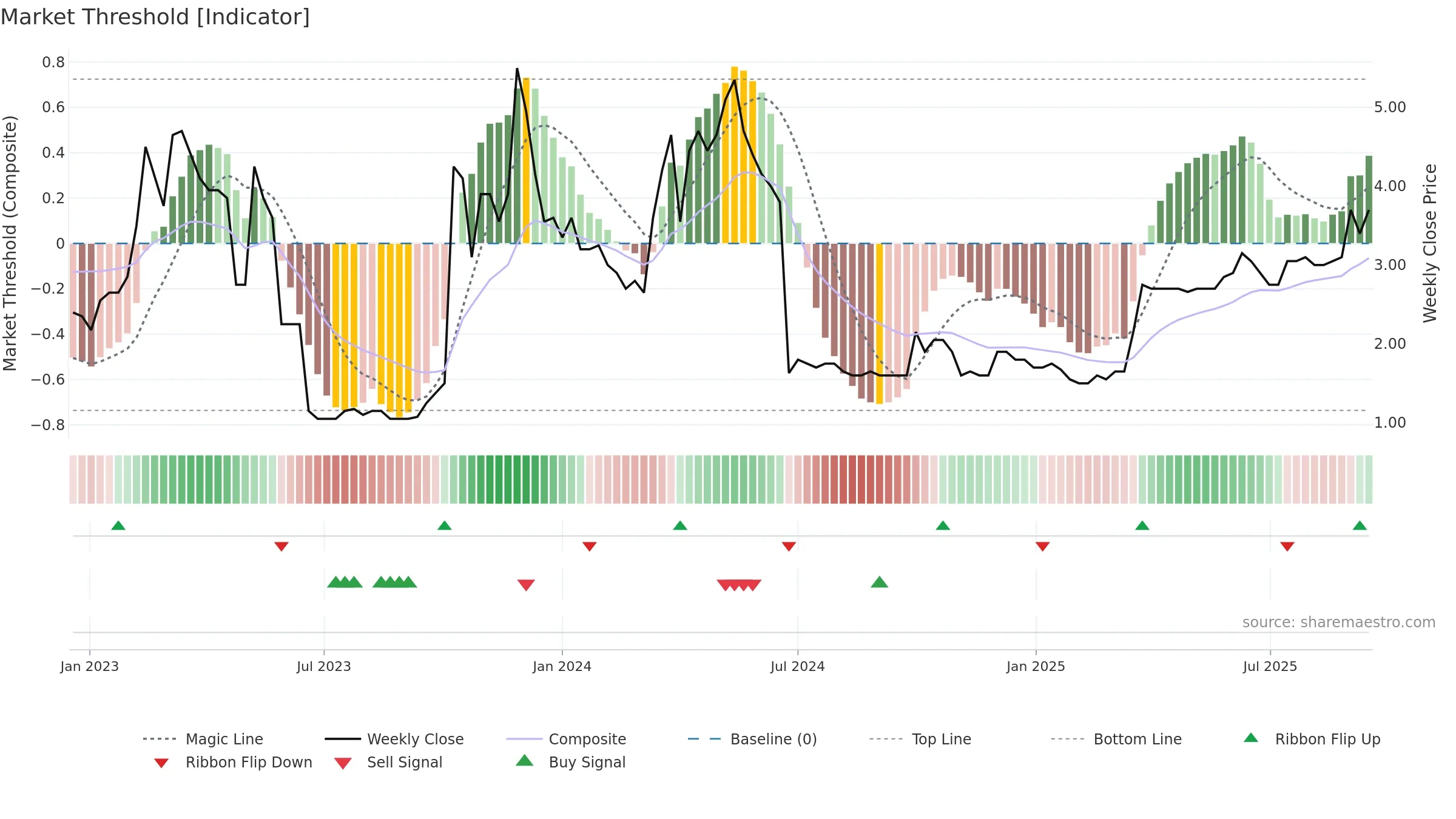Select the lone Sell Signal marker in December 2023
Screen dimensions: 1456x819
526,585
